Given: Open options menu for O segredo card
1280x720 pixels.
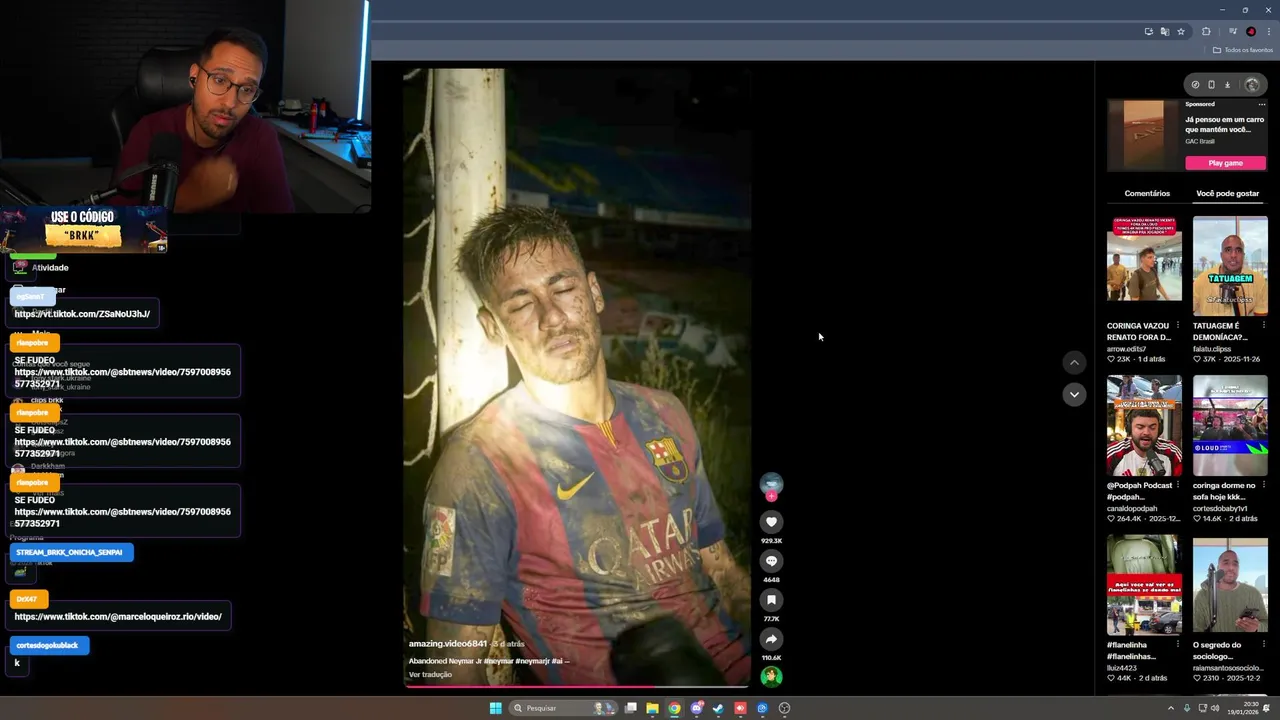Looking at the screenshot, I should pos(1263,645).
